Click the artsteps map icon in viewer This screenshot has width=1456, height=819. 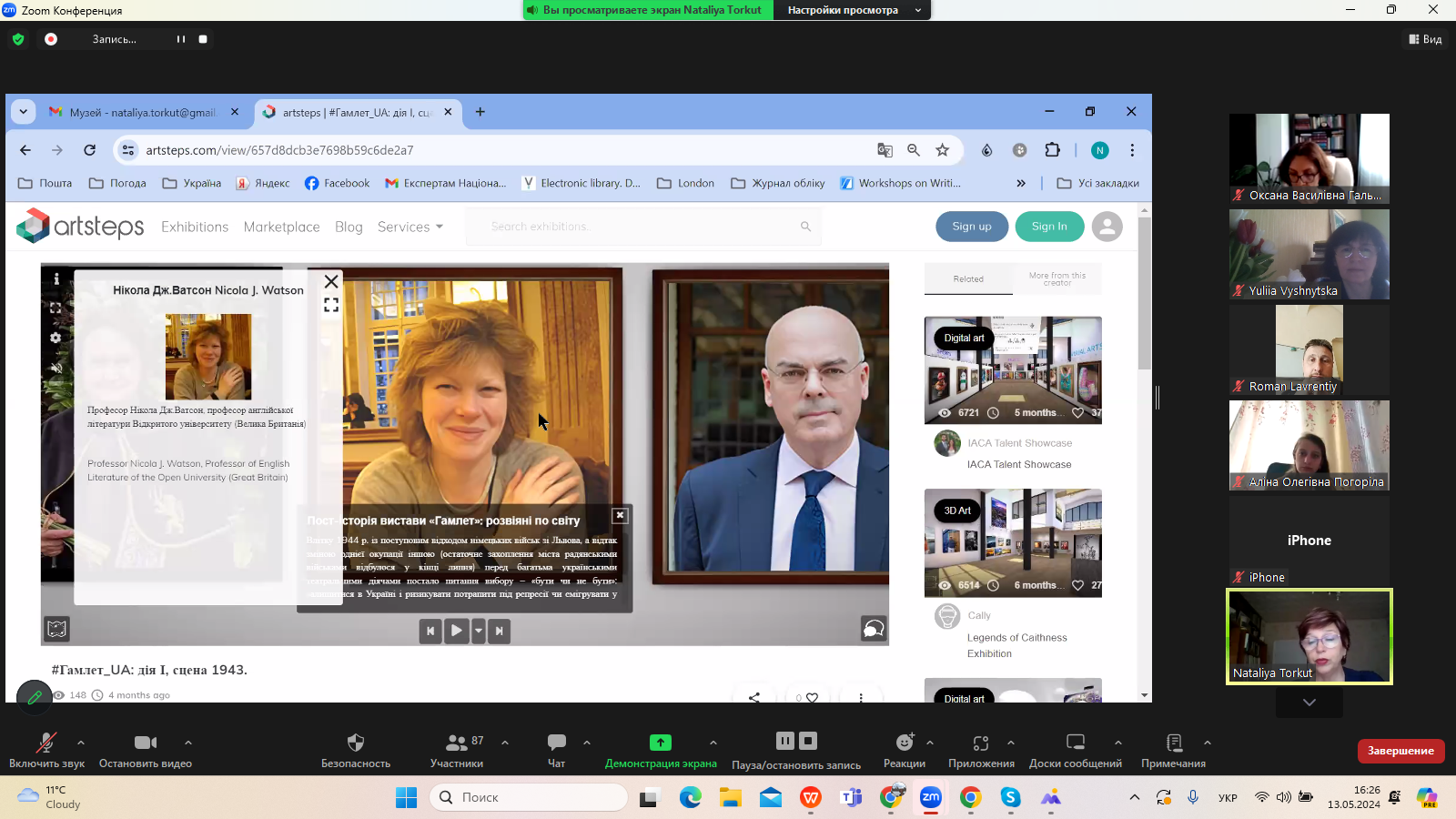point(56,629)
